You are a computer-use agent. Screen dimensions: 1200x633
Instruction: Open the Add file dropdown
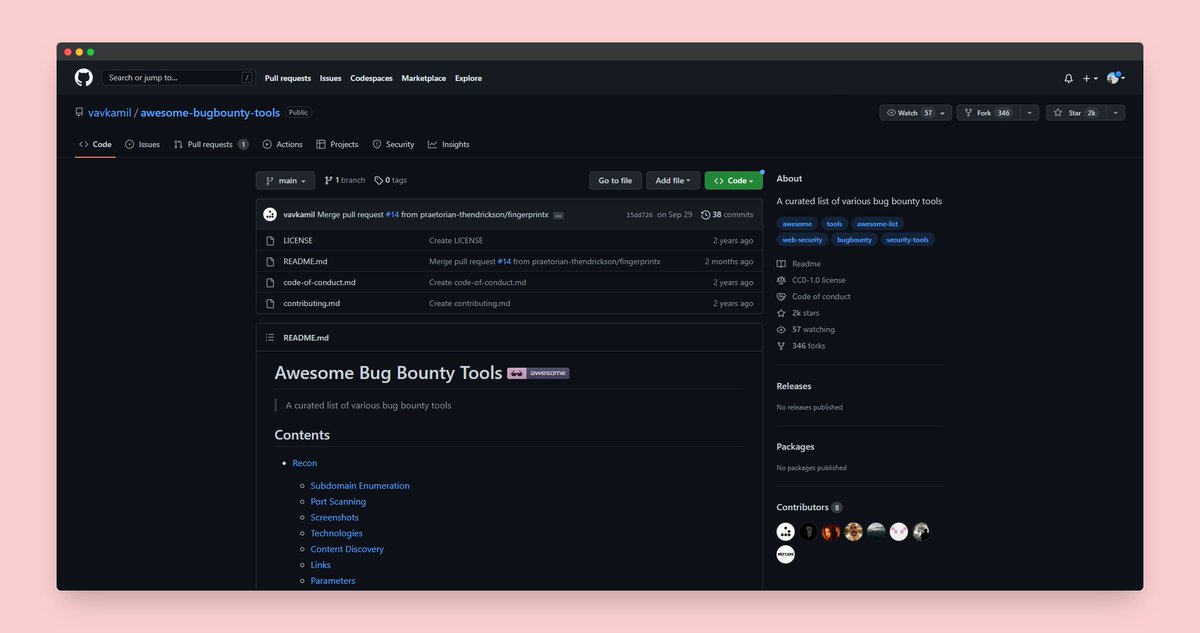[673, 180]
